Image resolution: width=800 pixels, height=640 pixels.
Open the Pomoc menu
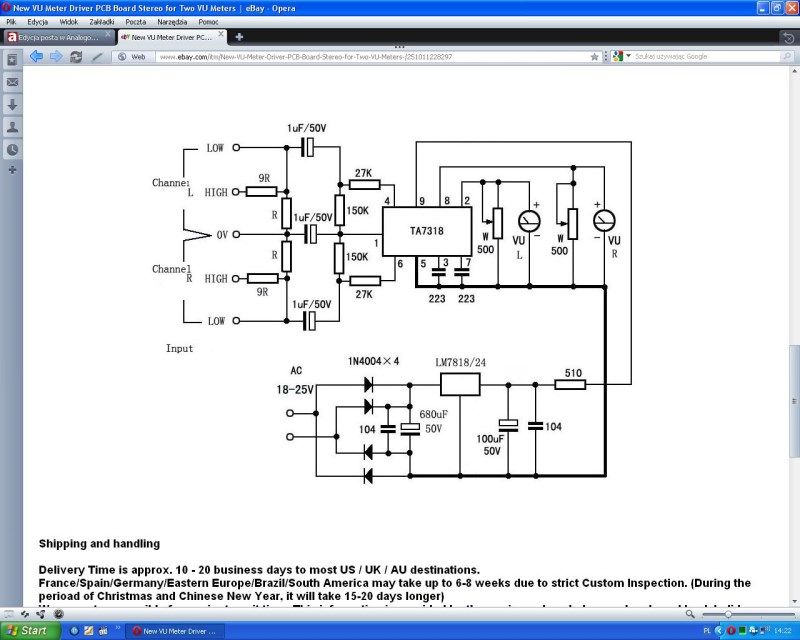[208, 22]
